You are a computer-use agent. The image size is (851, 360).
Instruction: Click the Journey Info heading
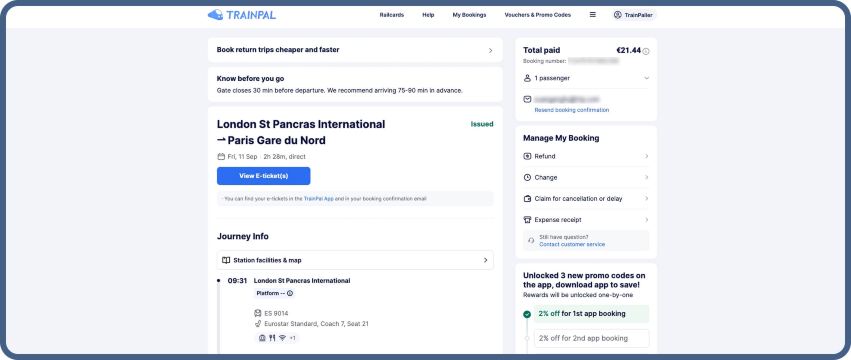pos(243,236)
